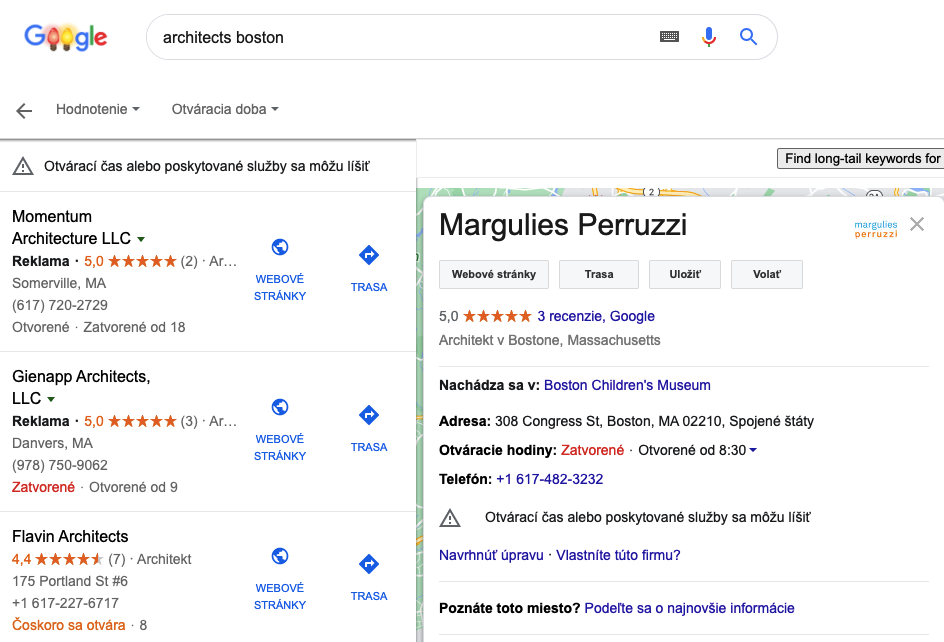Click Navrhnúť úpravu link

491,555
